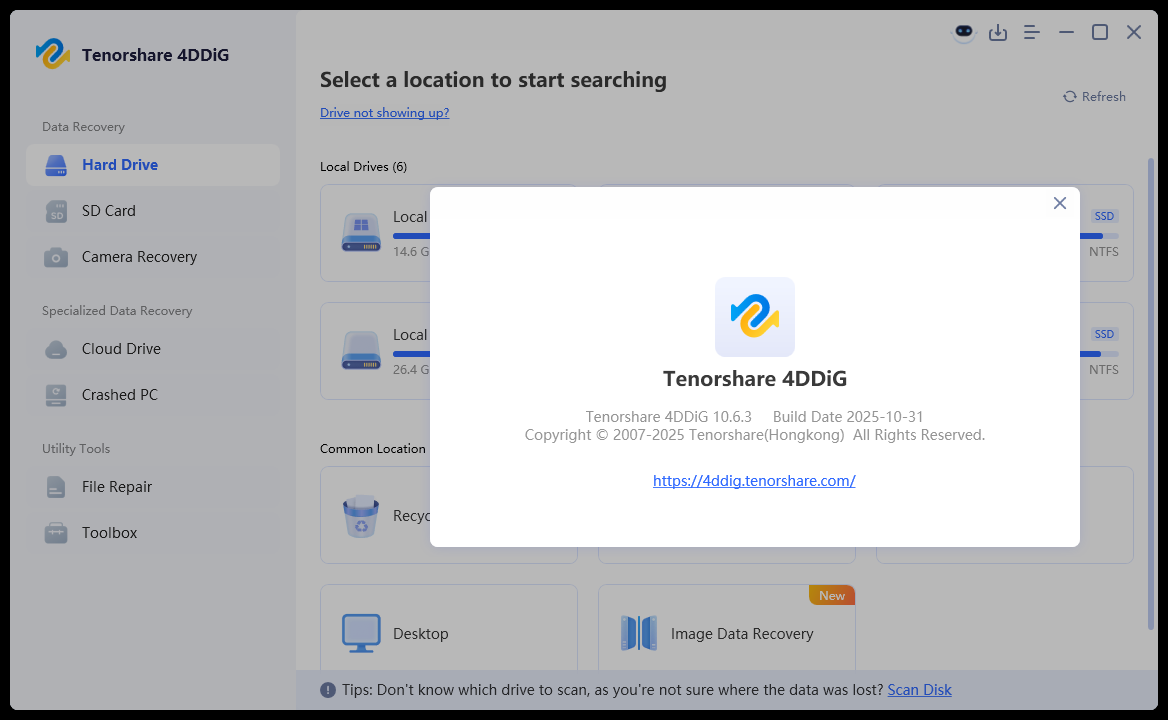
Task: Open Camera Recovery from sidebar
Action: point(153,257)
